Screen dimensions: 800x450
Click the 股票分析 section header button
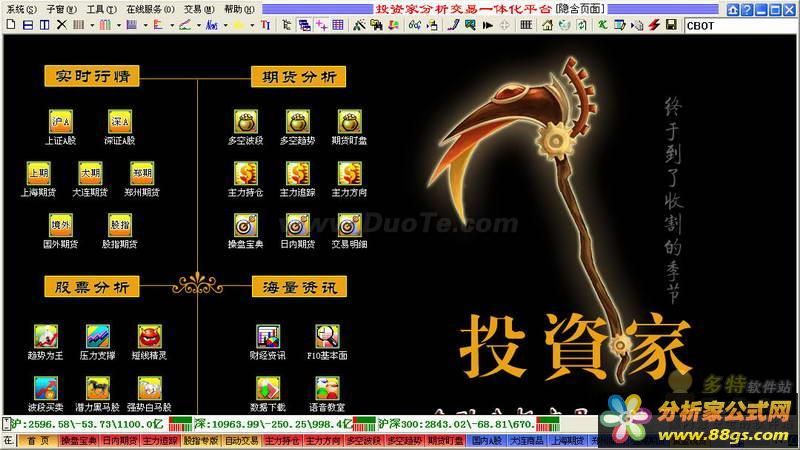(x=92, y=287)
